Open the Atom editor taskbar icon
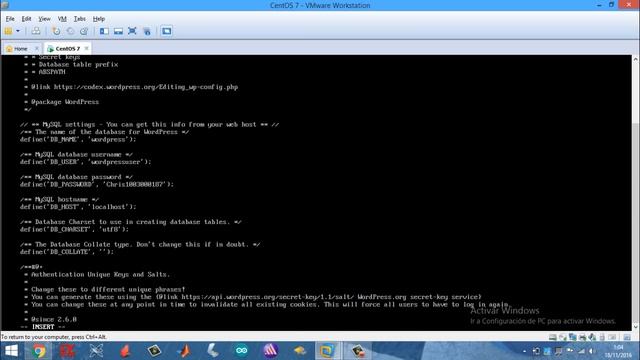The height and width of the screenshot is (360, 640). coord(96,351)
